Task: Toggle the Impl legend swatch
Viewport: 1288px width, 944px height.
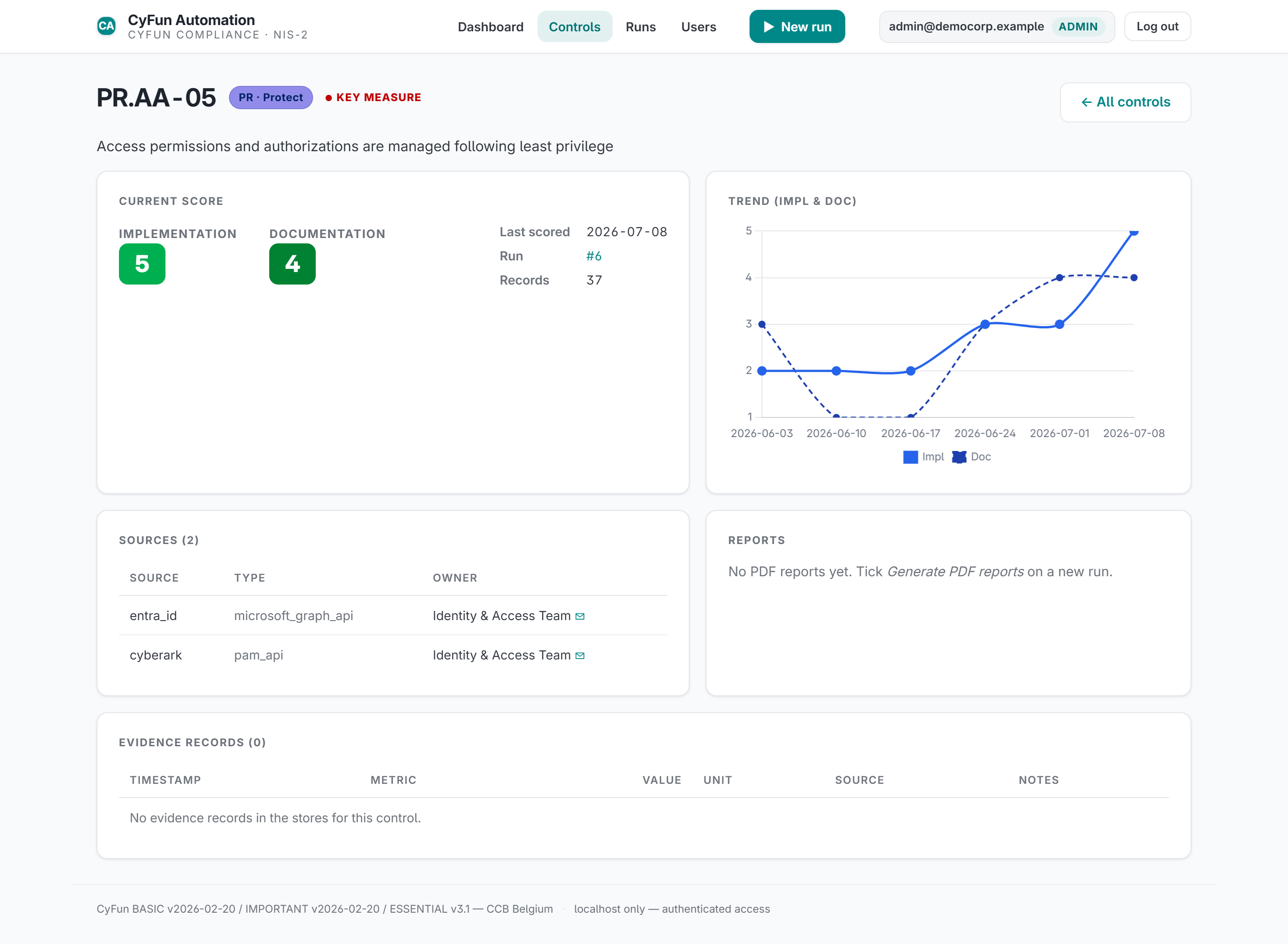Action: [x=911, y=457]
